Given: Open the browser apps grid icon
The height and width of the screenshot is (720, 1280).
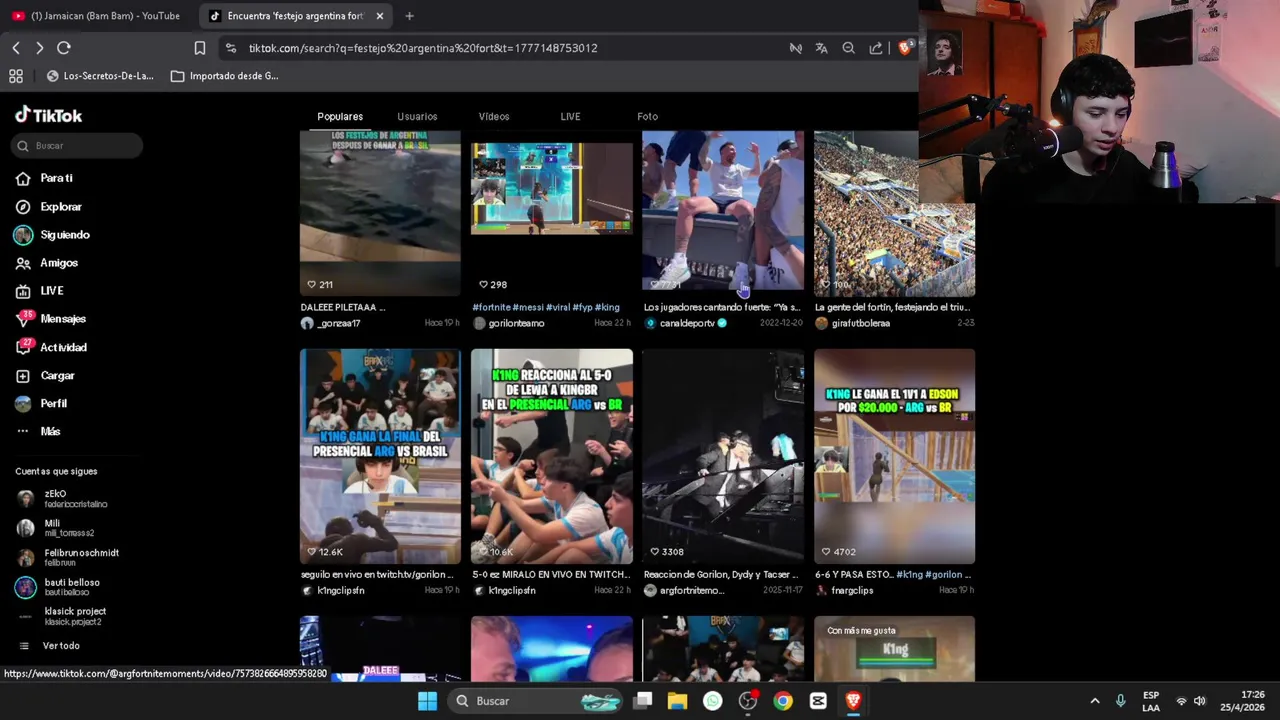Looking at the screenshot, I should [x=16, y=76].
